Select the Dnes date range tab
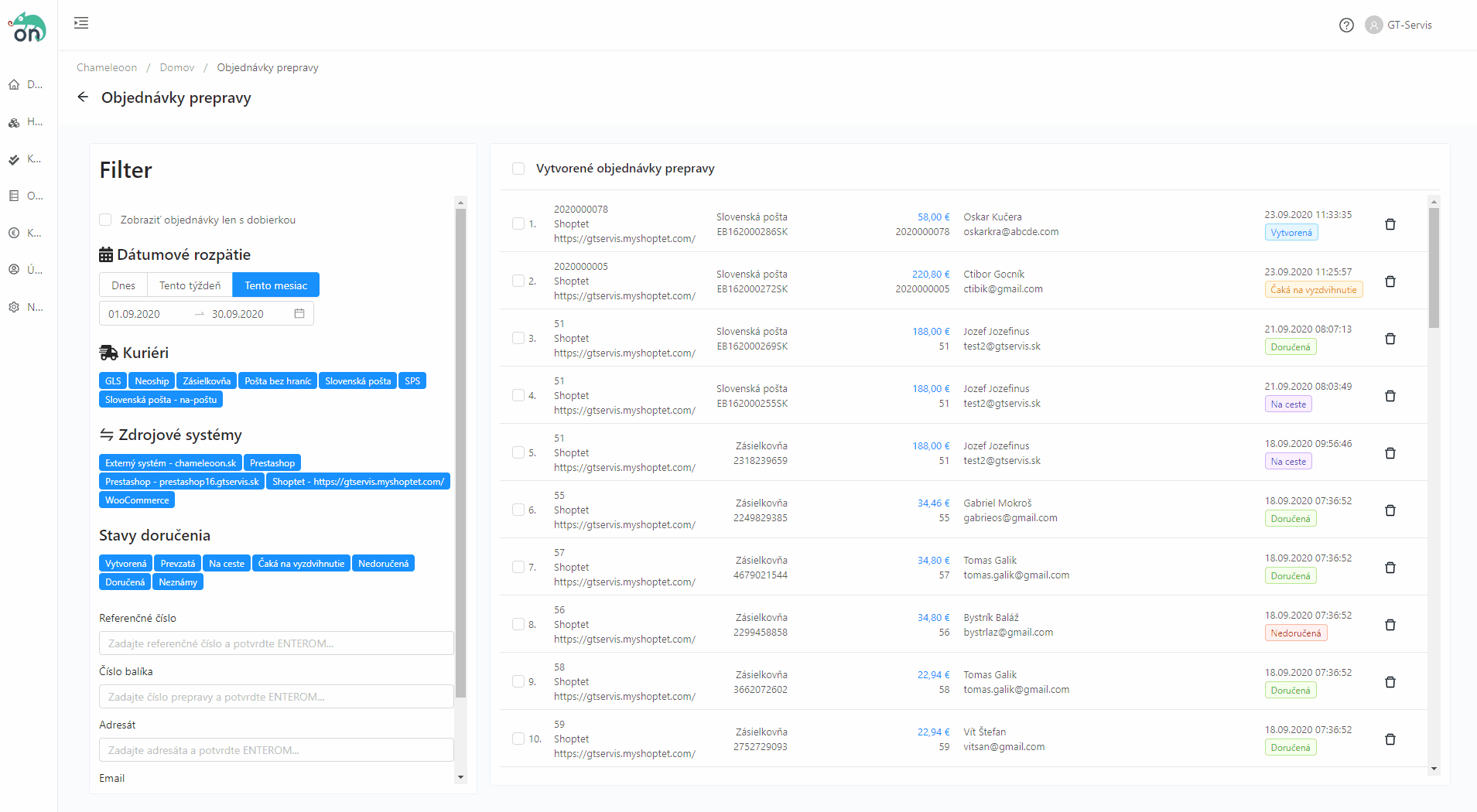1477x812 pixels. pos(123,285)
